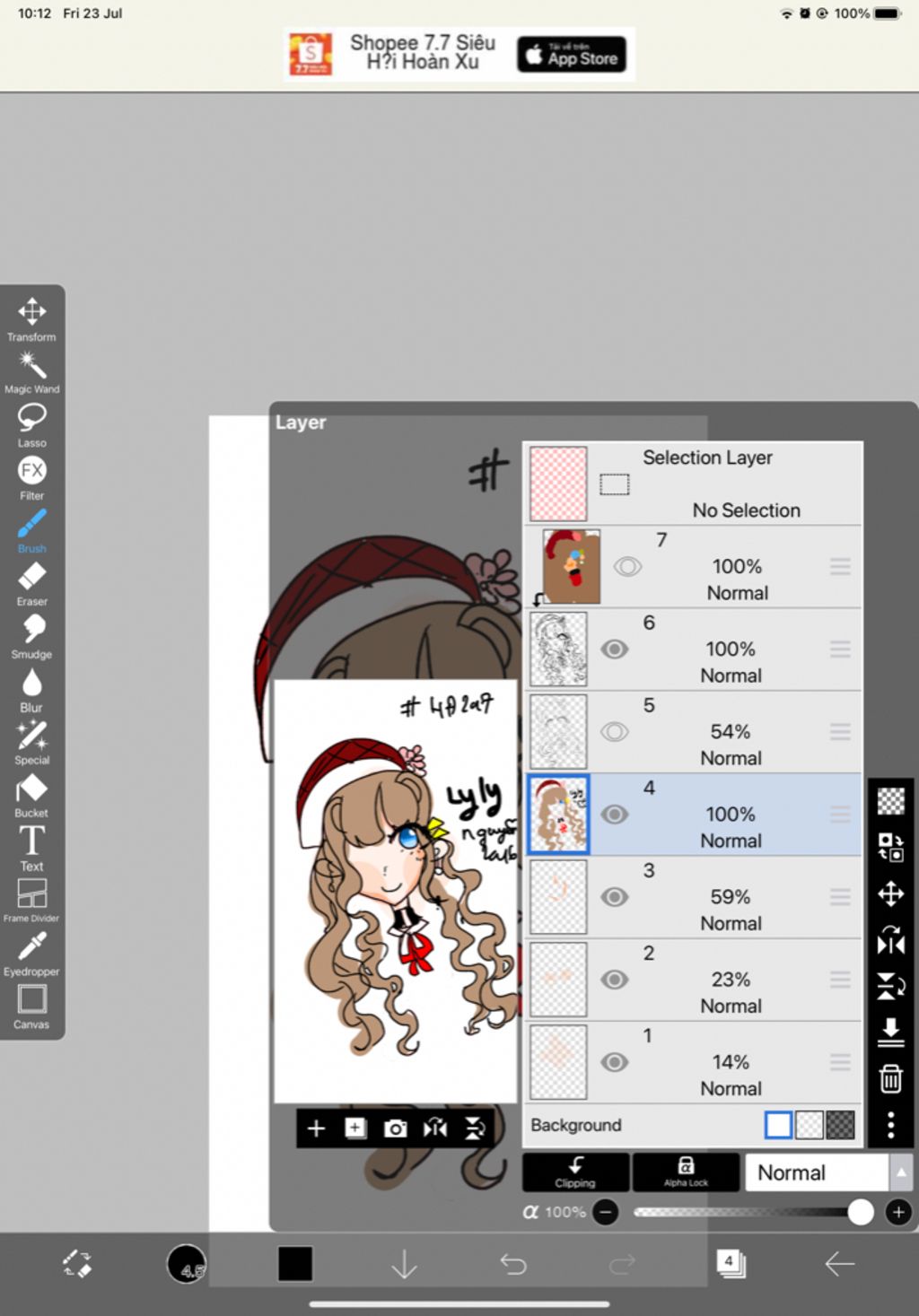Toggle visibility of layer 7
Screen dimensions: 919x1316
pos(627,567)
